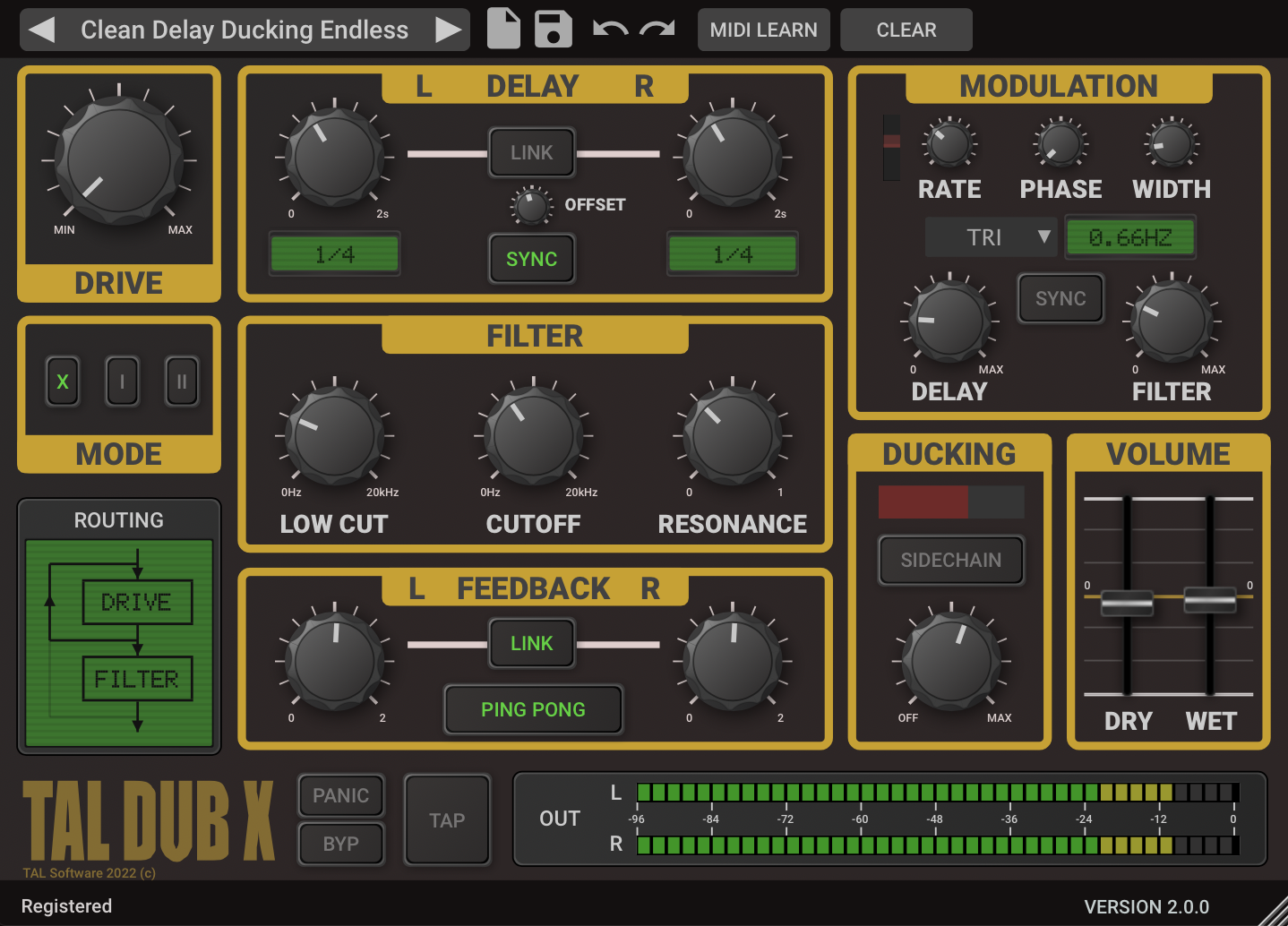The height and width of the screenshot is (926, 1288).
Task: Undo the last change
Action: click(x=612, y=29)
